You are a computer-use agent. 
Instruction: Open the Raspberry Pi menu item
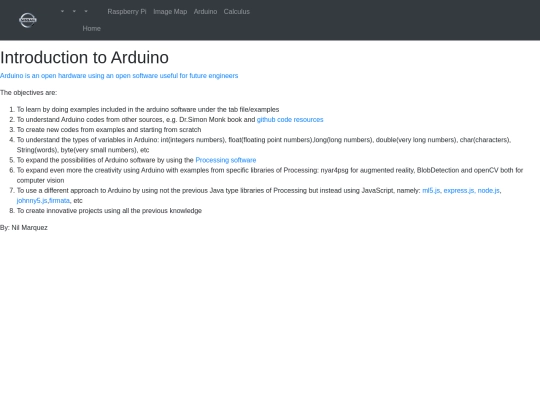(x=127, y=12)
